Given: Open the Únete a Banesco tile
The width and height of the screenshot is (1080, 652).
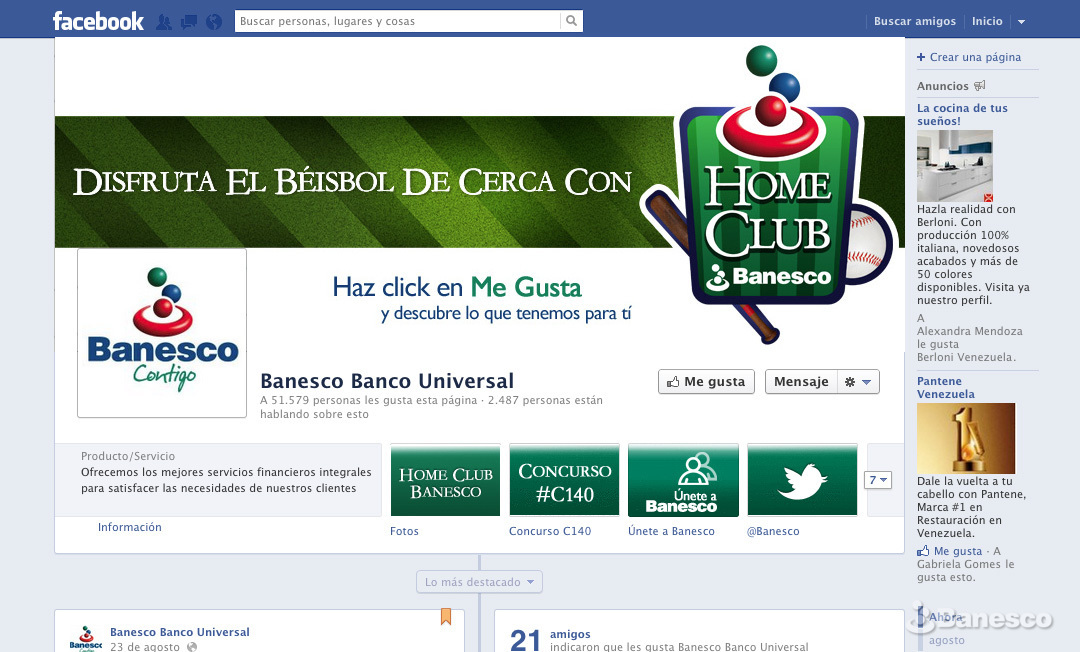Looking at the screenshot, I should click(683, 480).
